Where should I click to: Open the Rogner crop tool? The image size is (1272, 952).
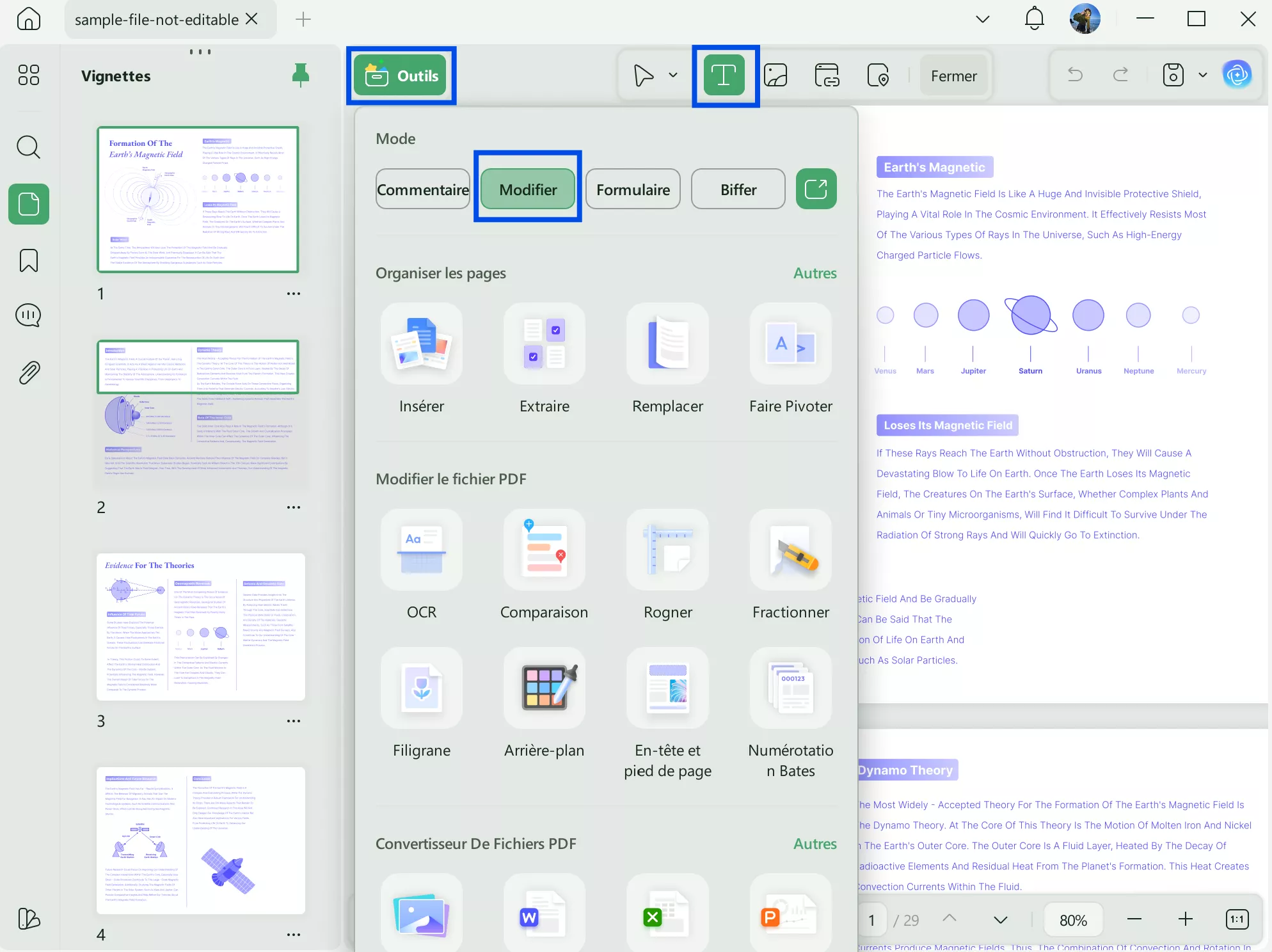click(x=667, y=550)
